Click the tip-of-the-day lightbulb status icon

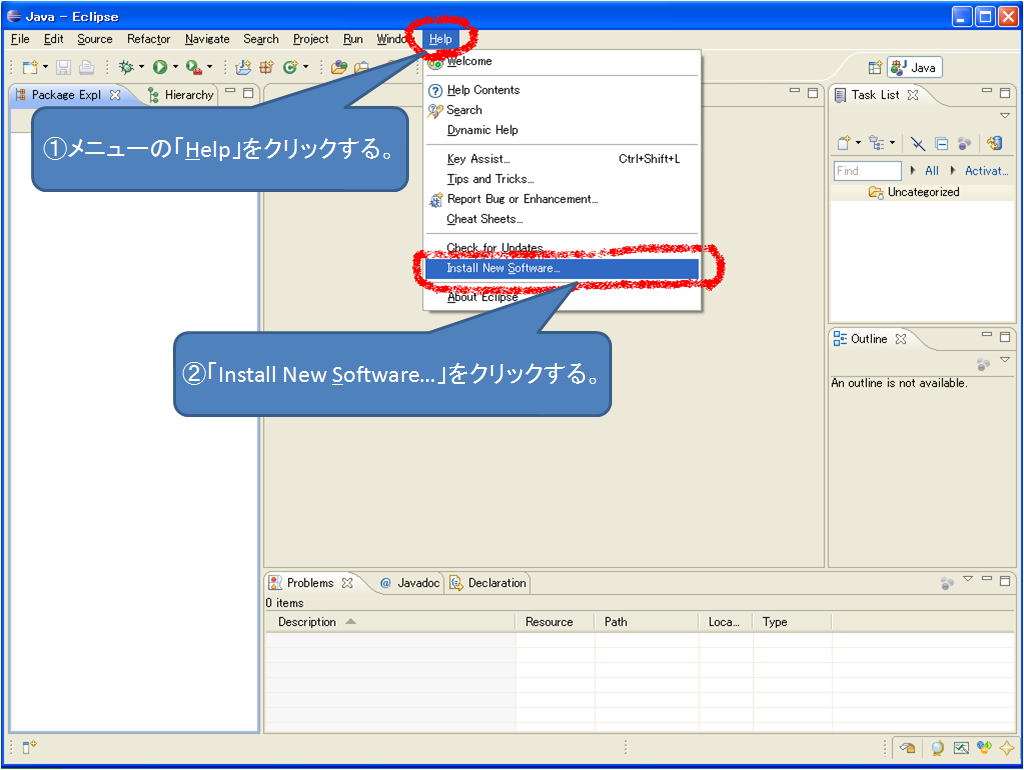click(937, 748)
